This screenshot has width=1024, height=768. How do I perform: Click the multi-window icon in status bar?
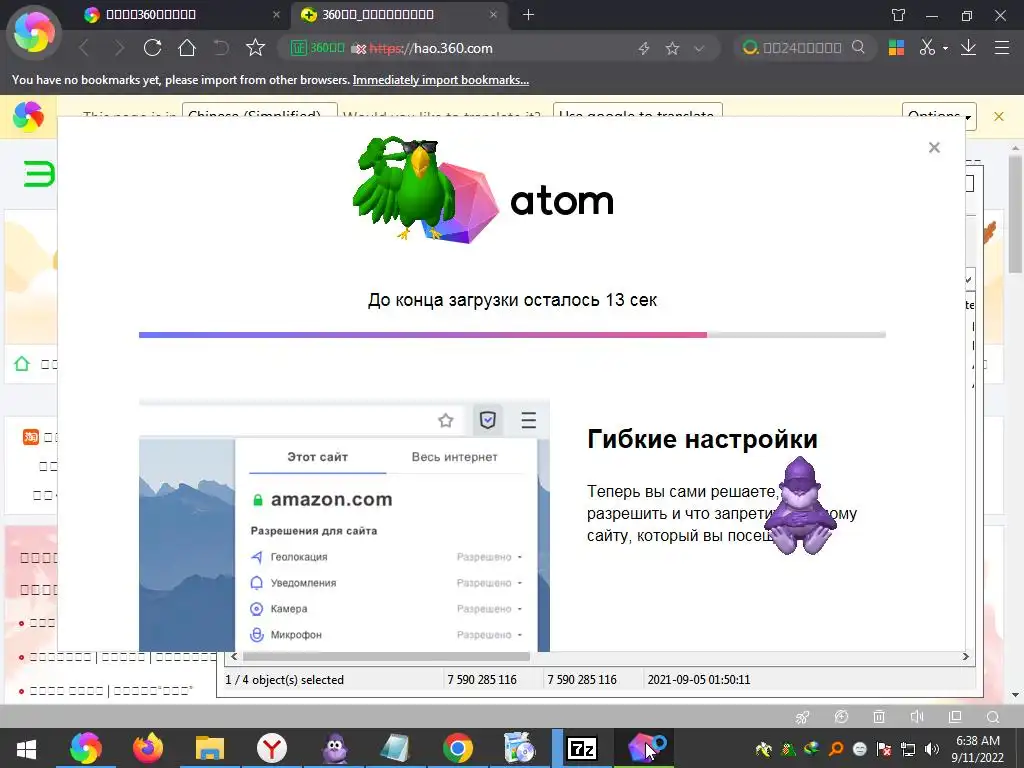(955, 717)
